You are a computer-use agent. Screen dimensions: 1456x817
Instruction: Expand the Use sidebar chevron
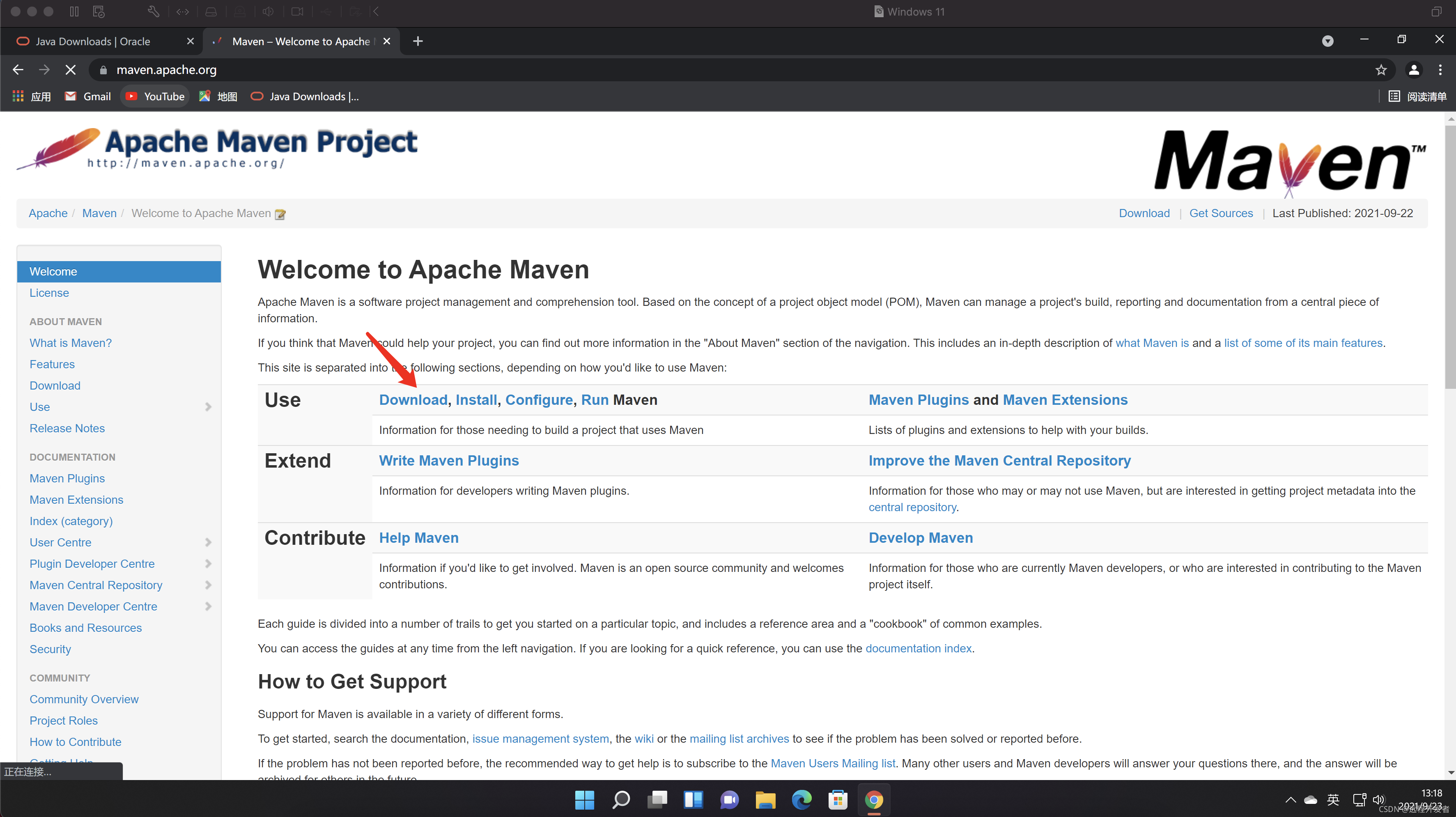[208, 407]
